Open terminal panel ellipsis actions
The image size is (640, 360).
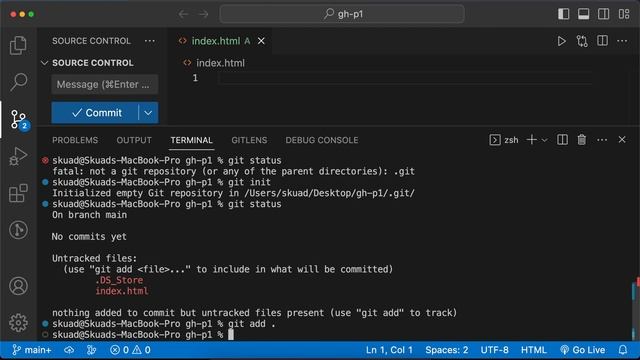tap(602, 140)
